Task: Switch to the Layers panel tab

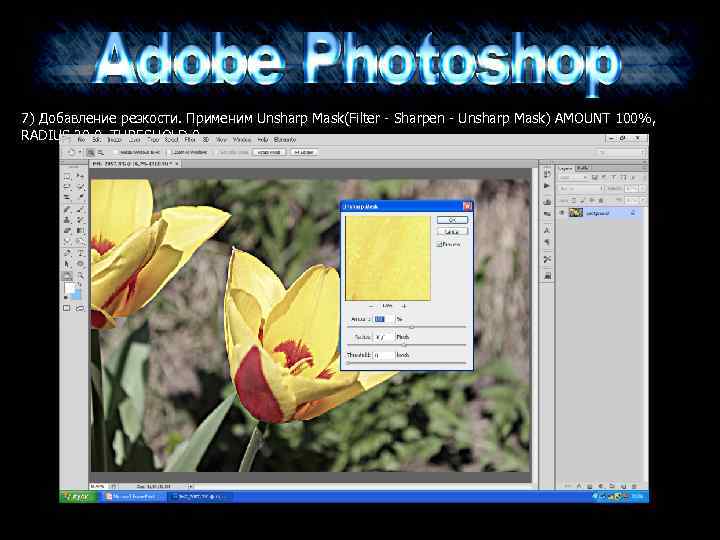Action: [566, 169]
